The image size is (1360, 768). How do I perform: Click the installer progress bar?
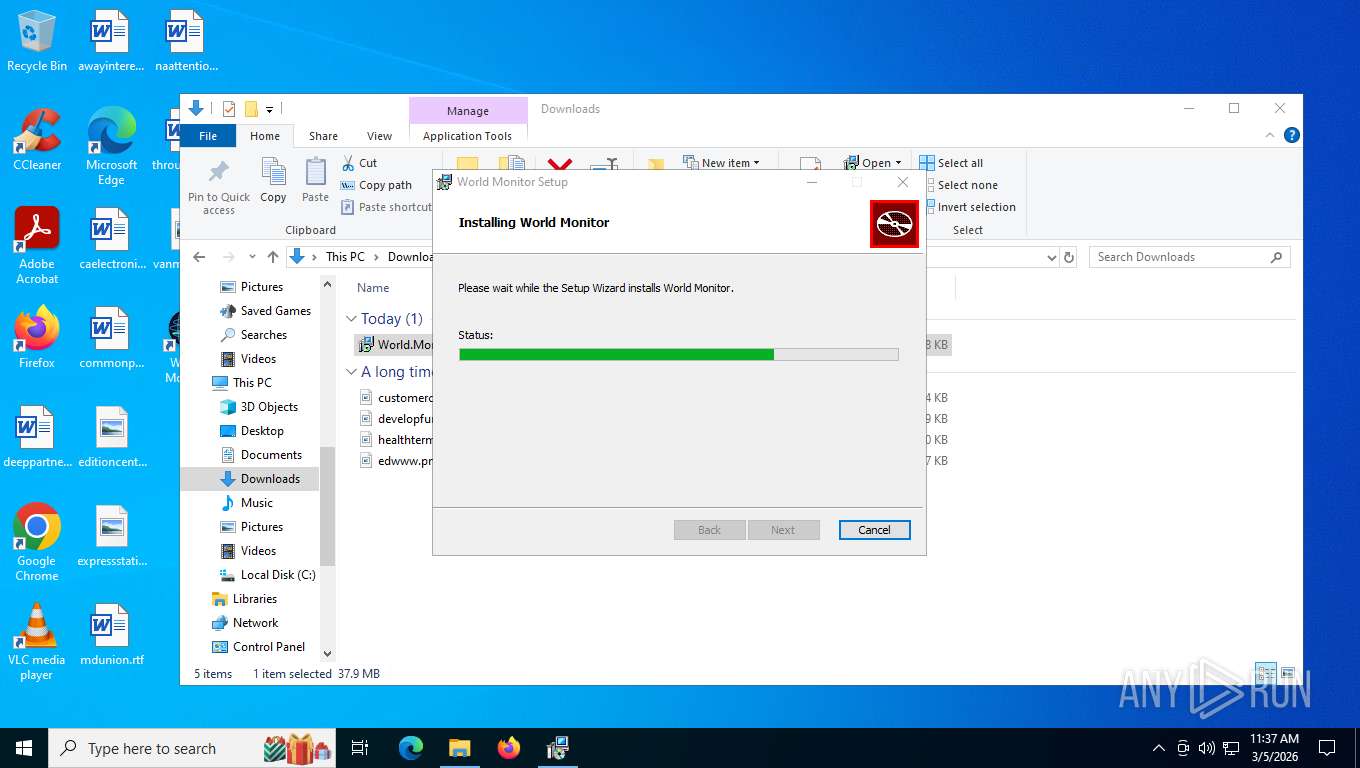click(x=678, y=354)
